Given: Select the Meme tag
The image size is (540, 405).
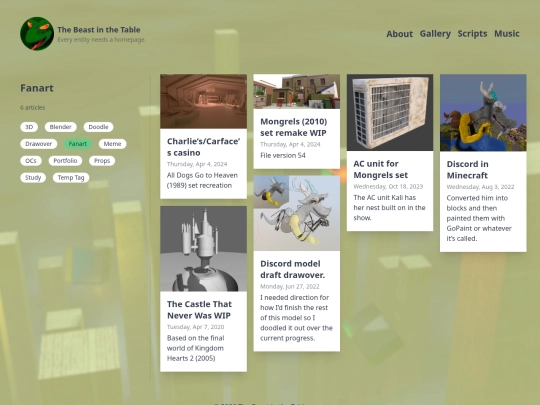Looking at the screenshot, I should pyautogui.click(x=112, y=144).
